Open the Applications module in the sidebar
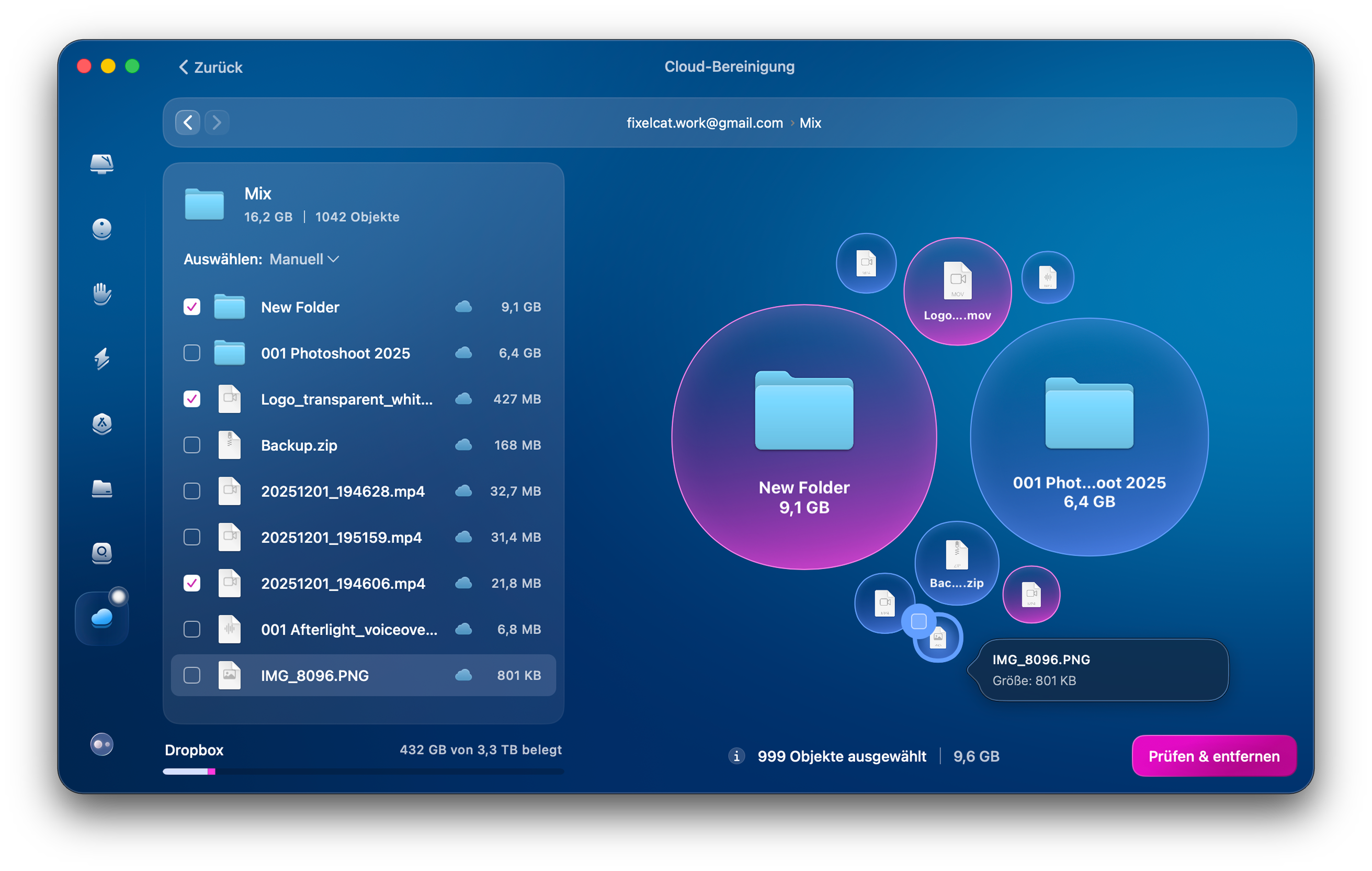1372x871 pixels. pyautogui.click(x=101, y=424)
